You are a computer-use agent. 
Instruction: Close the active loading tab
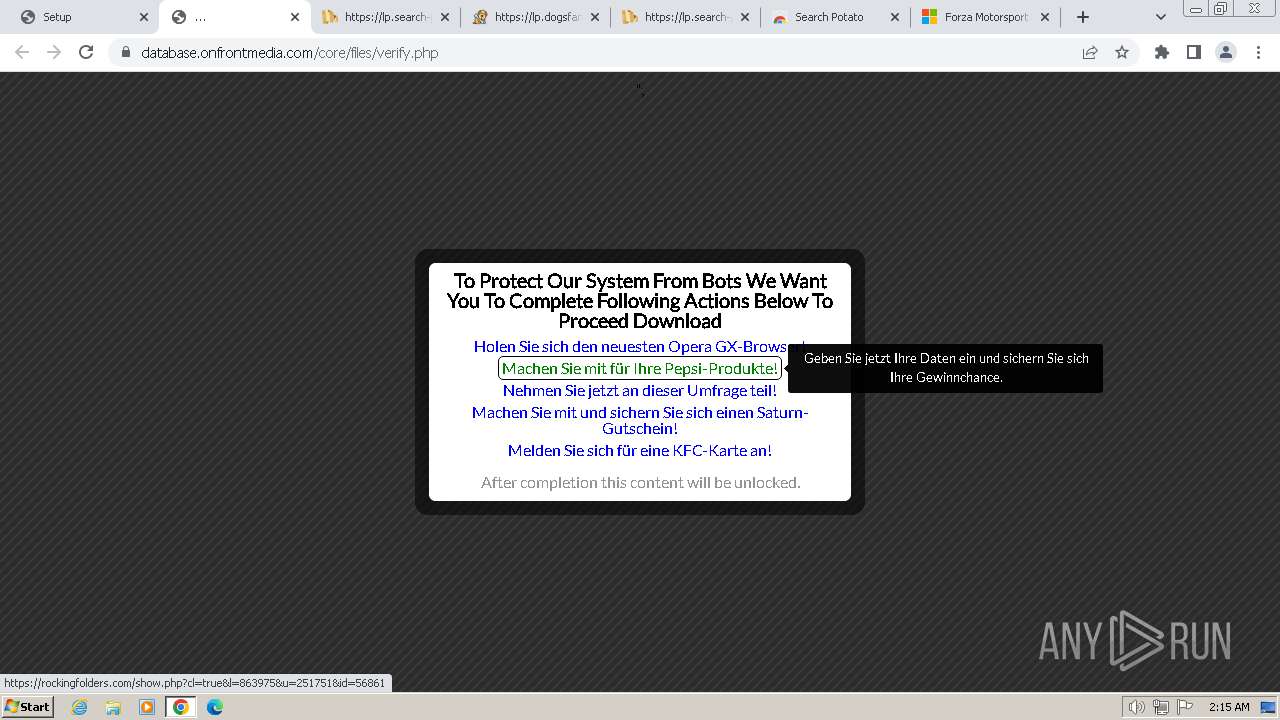click(295, 17)
